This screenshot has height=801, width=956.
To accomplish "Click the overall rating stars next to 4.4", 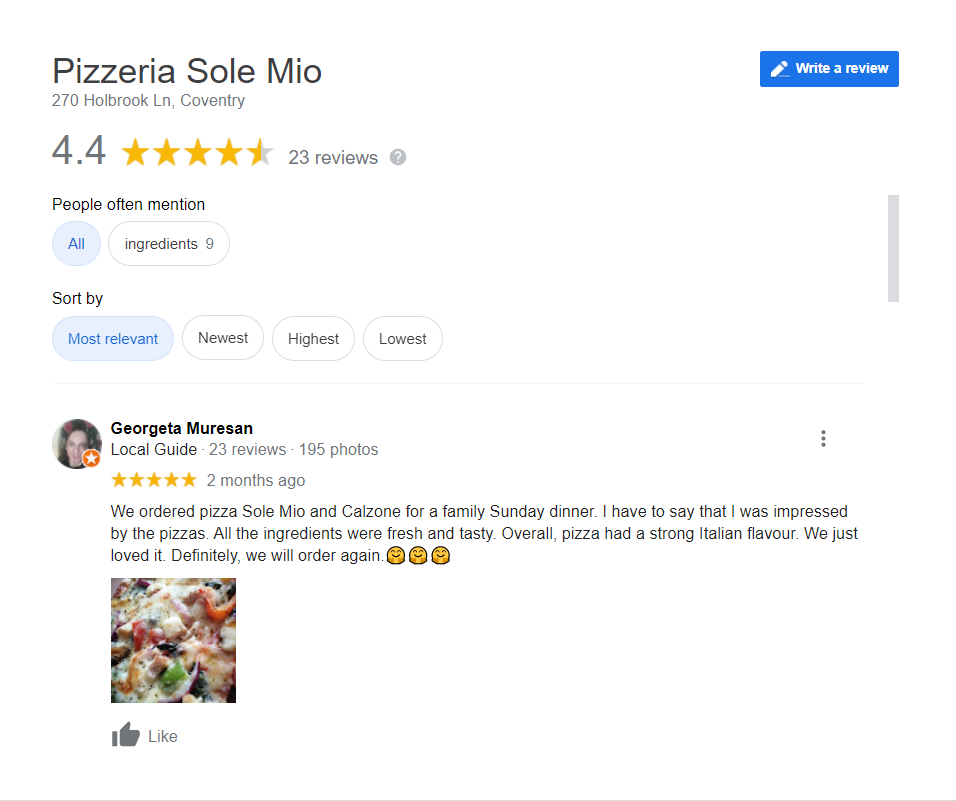I will [198, 152].
